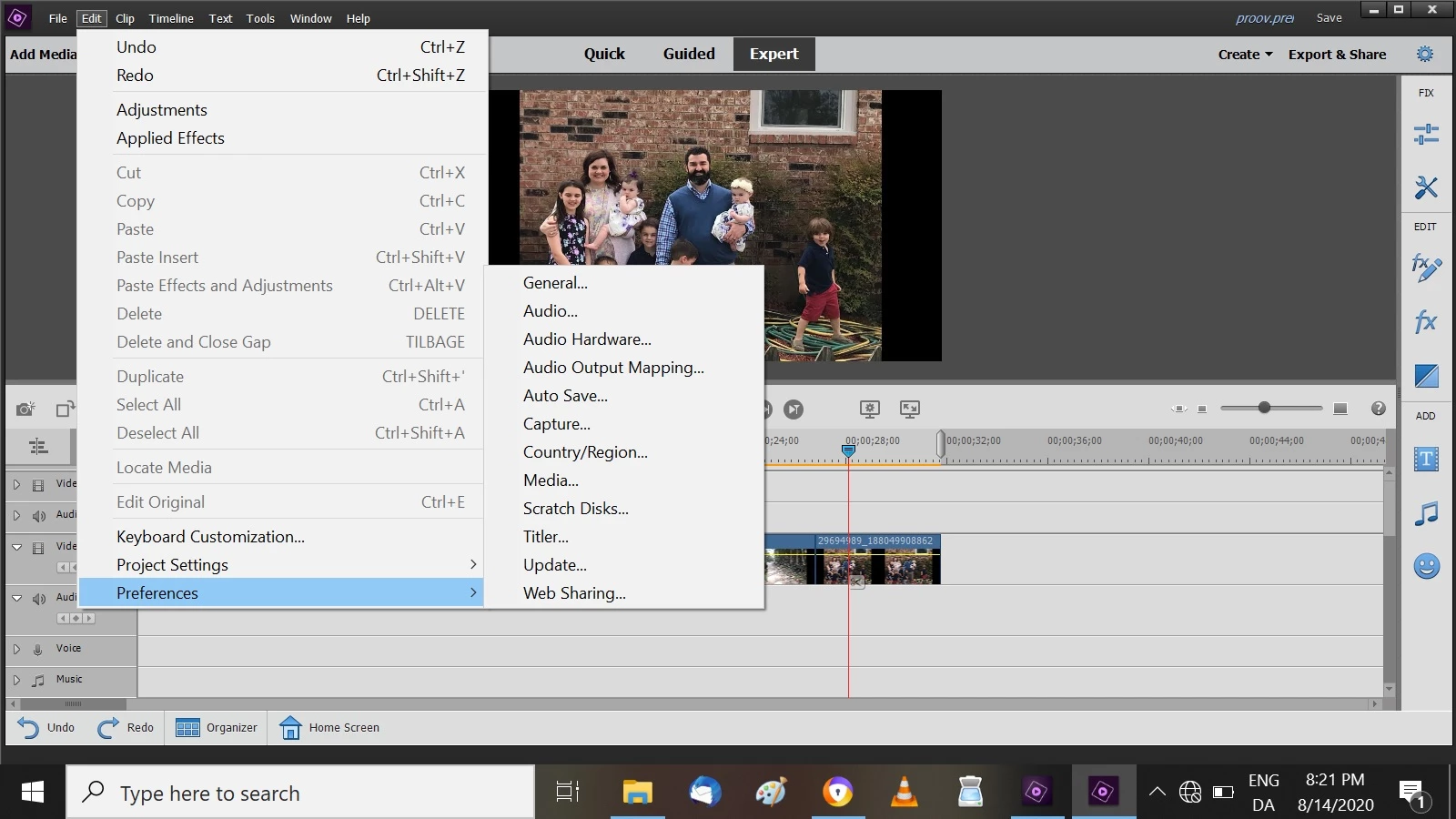Switch to Quick mode
The height and width of the screenshot is (819, 1456).
604,54
